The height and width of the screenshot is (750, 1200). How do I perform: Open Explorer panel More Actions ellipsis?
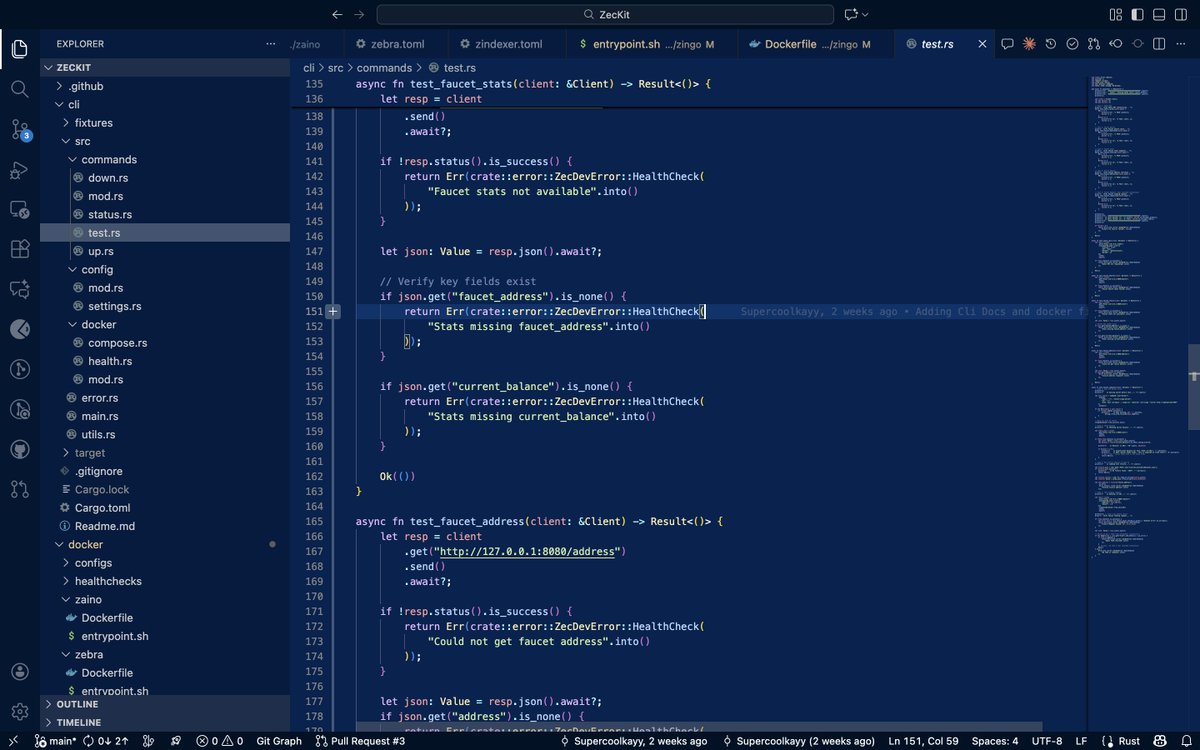pos(270,44)
